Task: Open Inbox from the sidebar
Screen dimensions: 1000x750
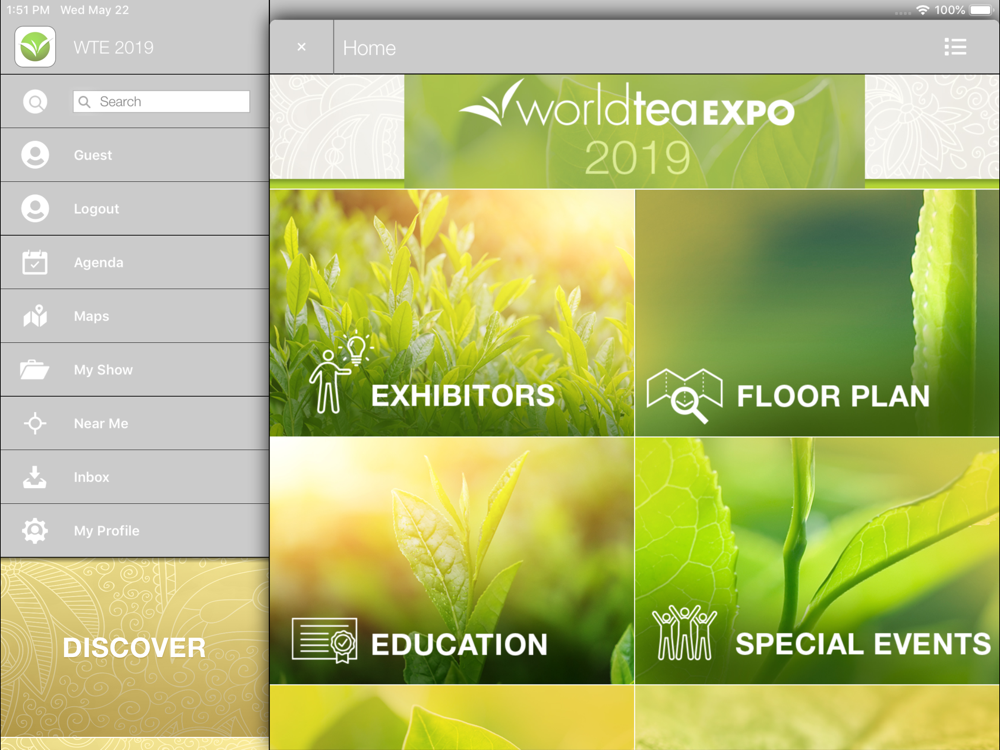Action: point(135,476)
